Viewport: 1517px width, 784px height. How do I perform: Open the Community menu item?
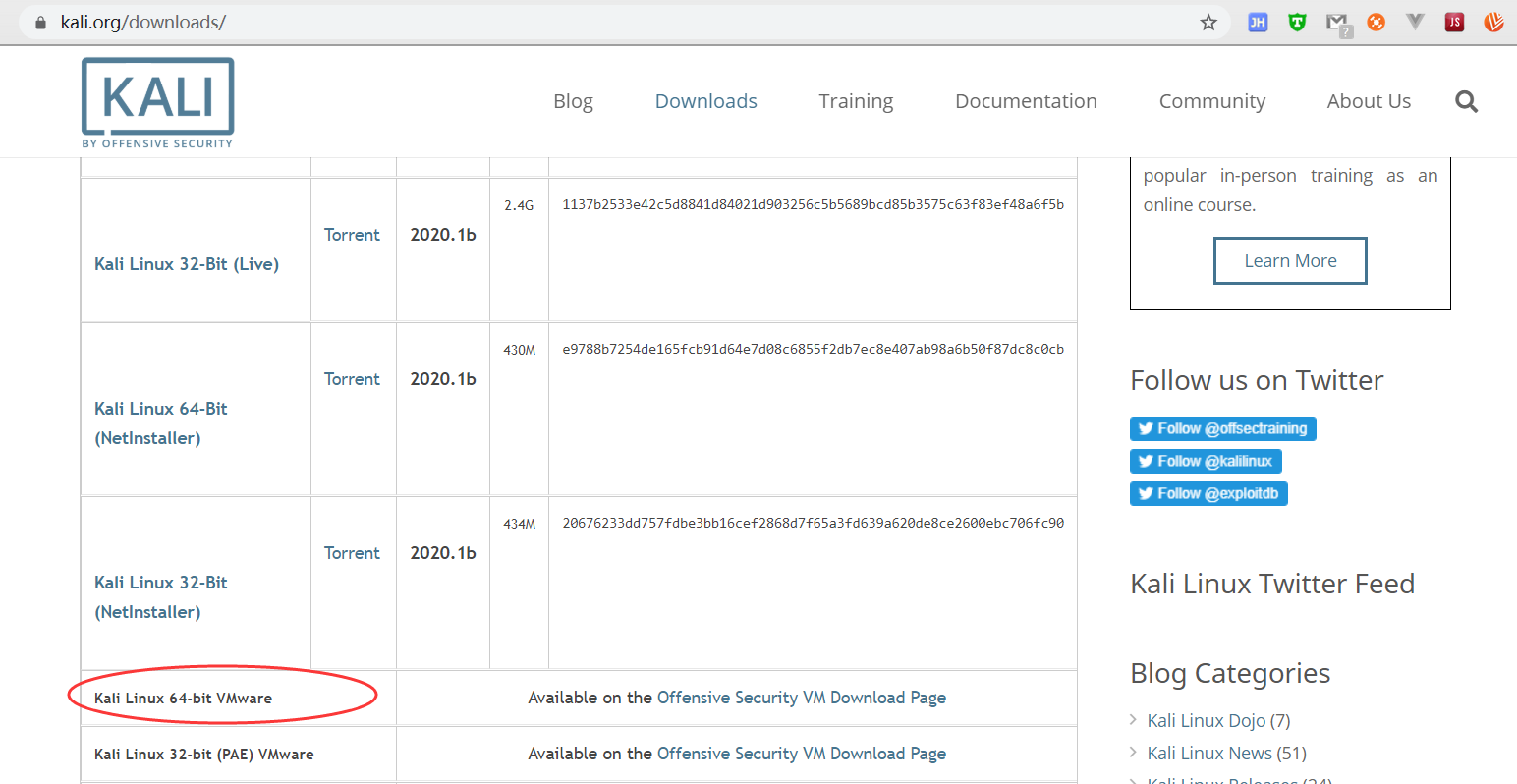point(1211,101)
